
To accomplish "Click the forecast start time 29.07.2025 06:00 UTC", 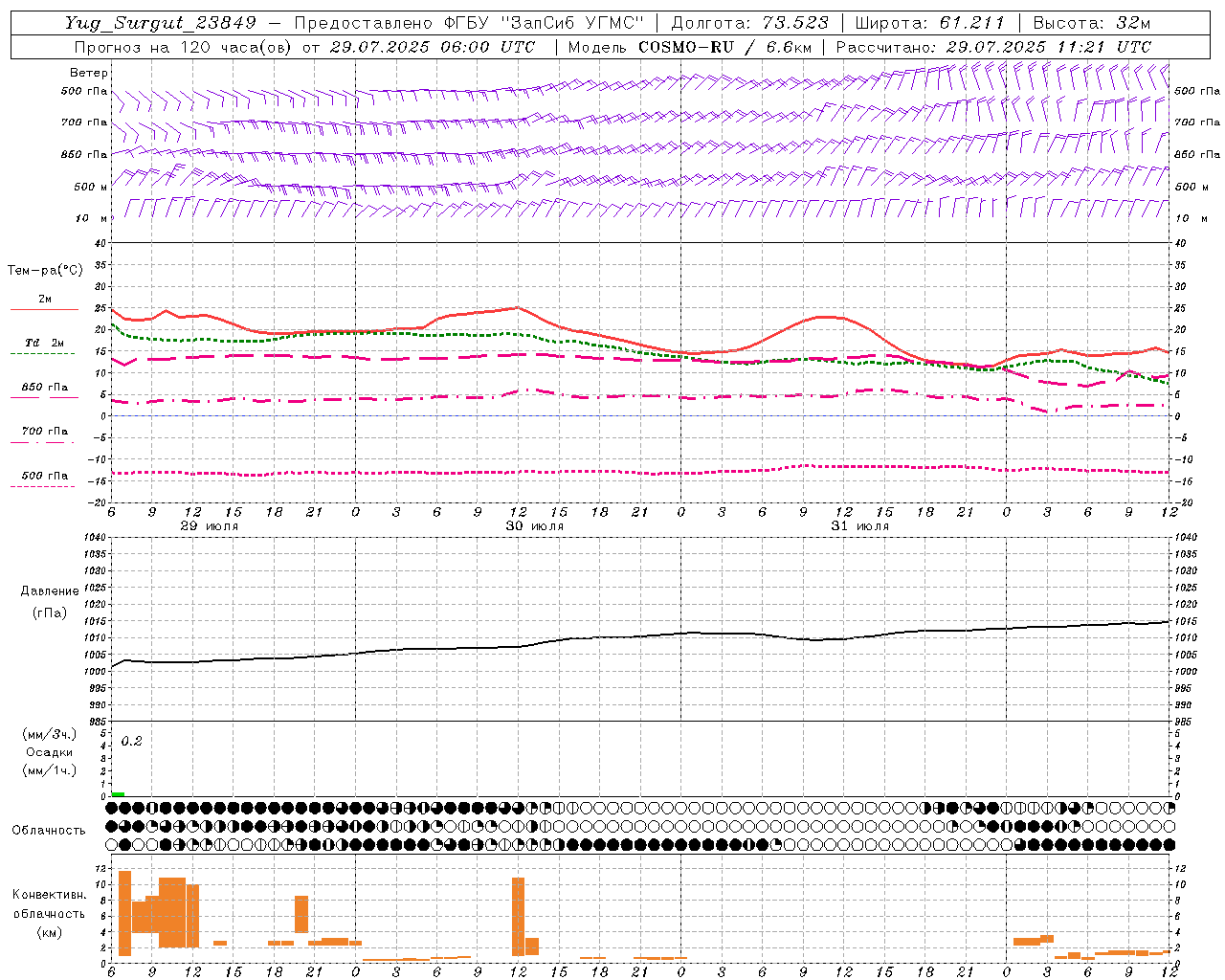I will point(433,46).
